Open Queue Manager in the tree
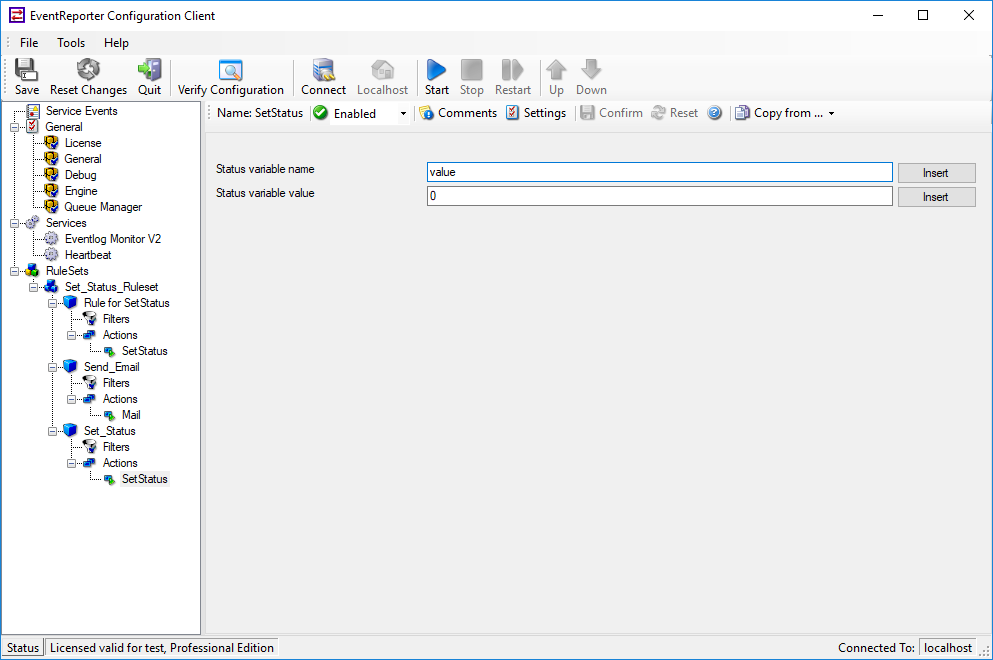 103,207
